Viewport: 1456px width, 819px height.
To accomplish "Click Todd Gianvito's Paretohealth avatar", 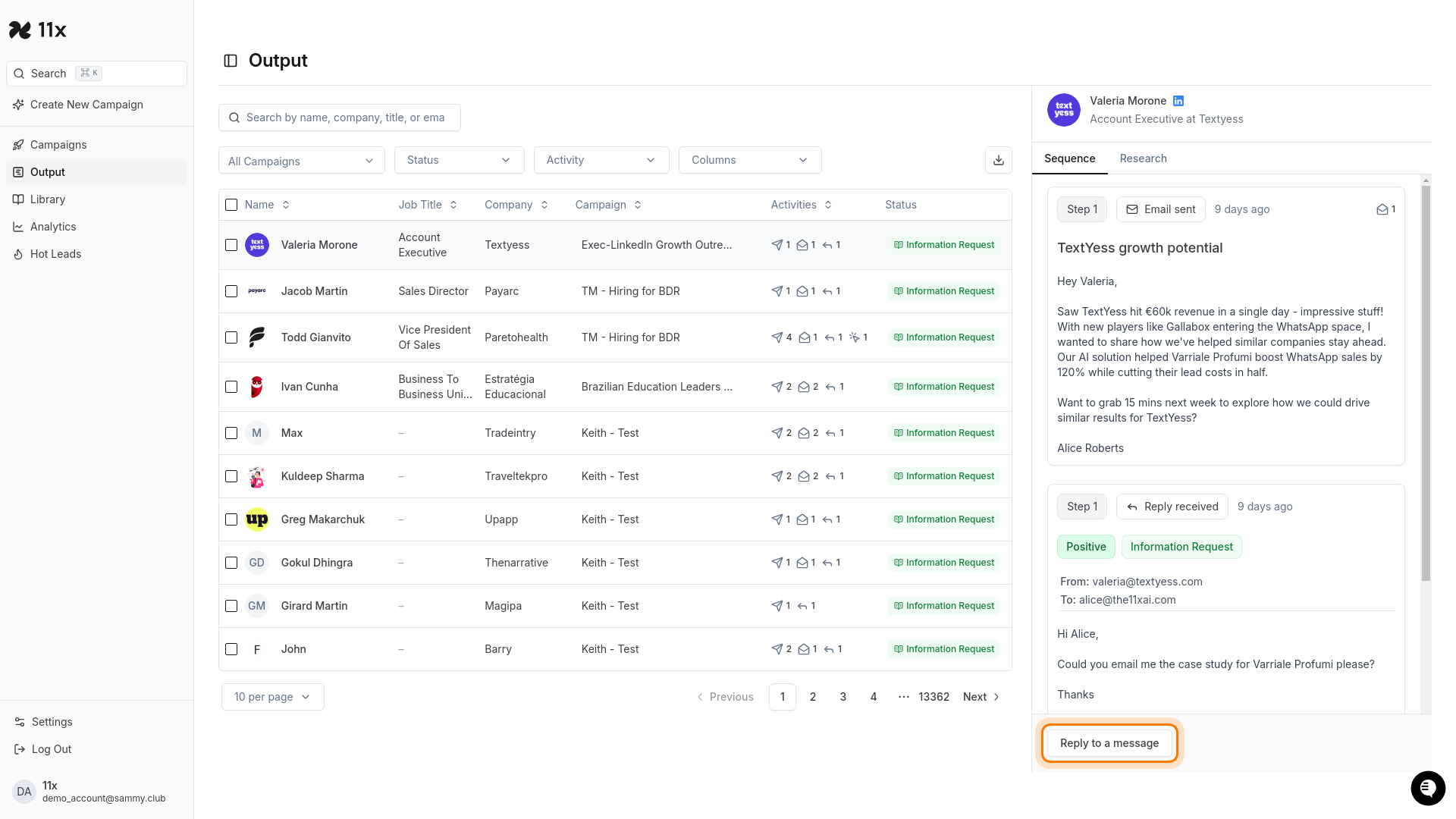I will click(257, 337).
